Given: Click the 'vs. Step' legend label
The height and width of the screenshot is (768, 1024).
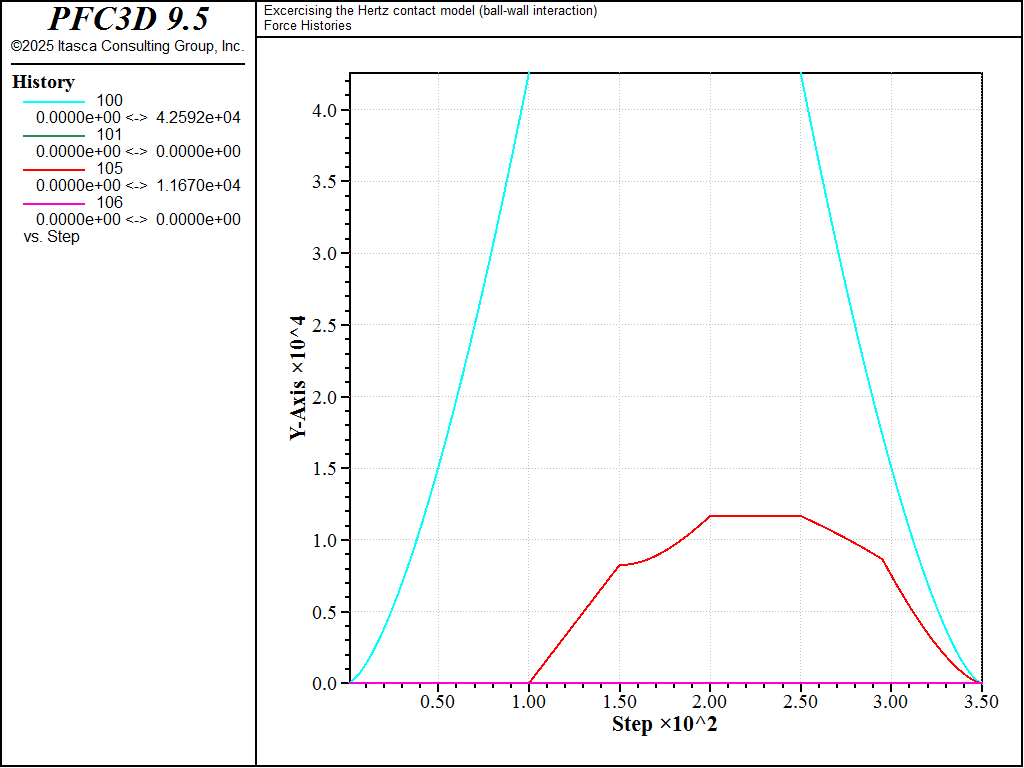Looking at the screenshot, I should 52,236.
